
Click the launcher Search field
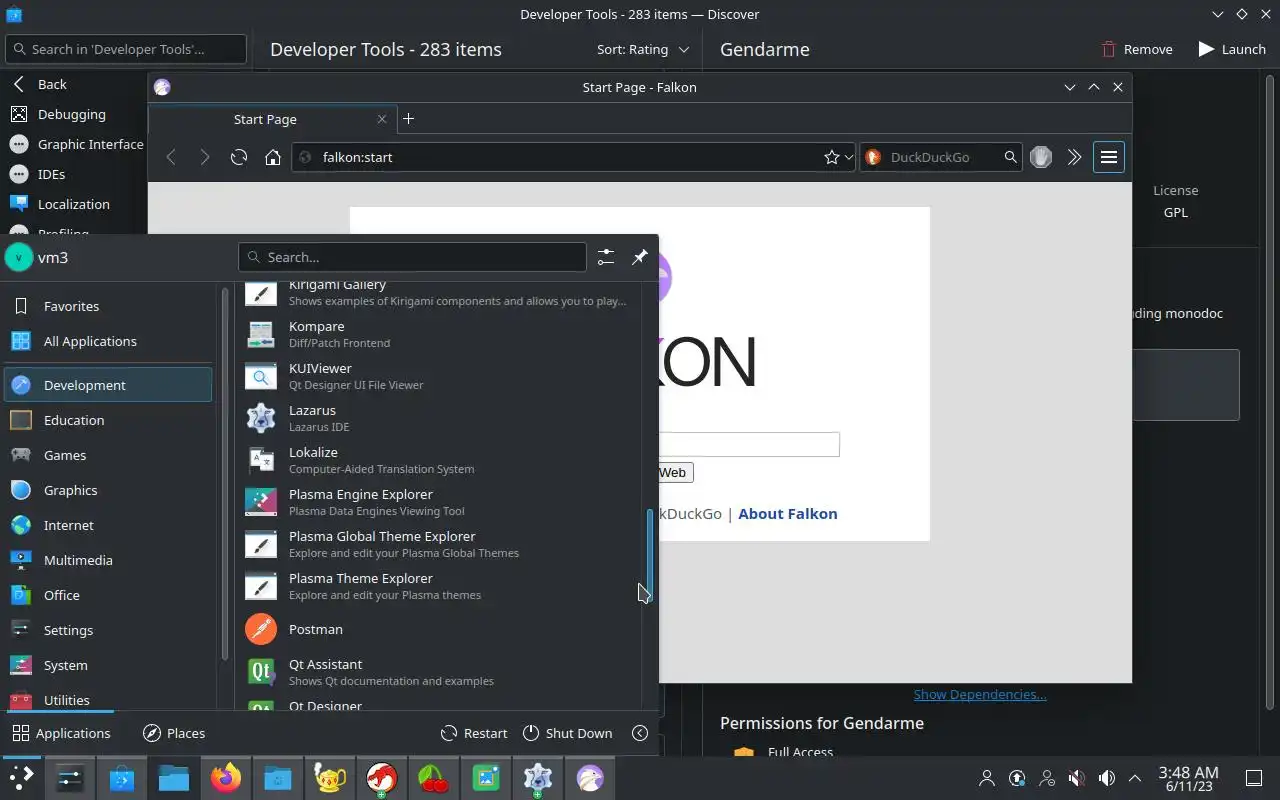[x=412, y=257]
